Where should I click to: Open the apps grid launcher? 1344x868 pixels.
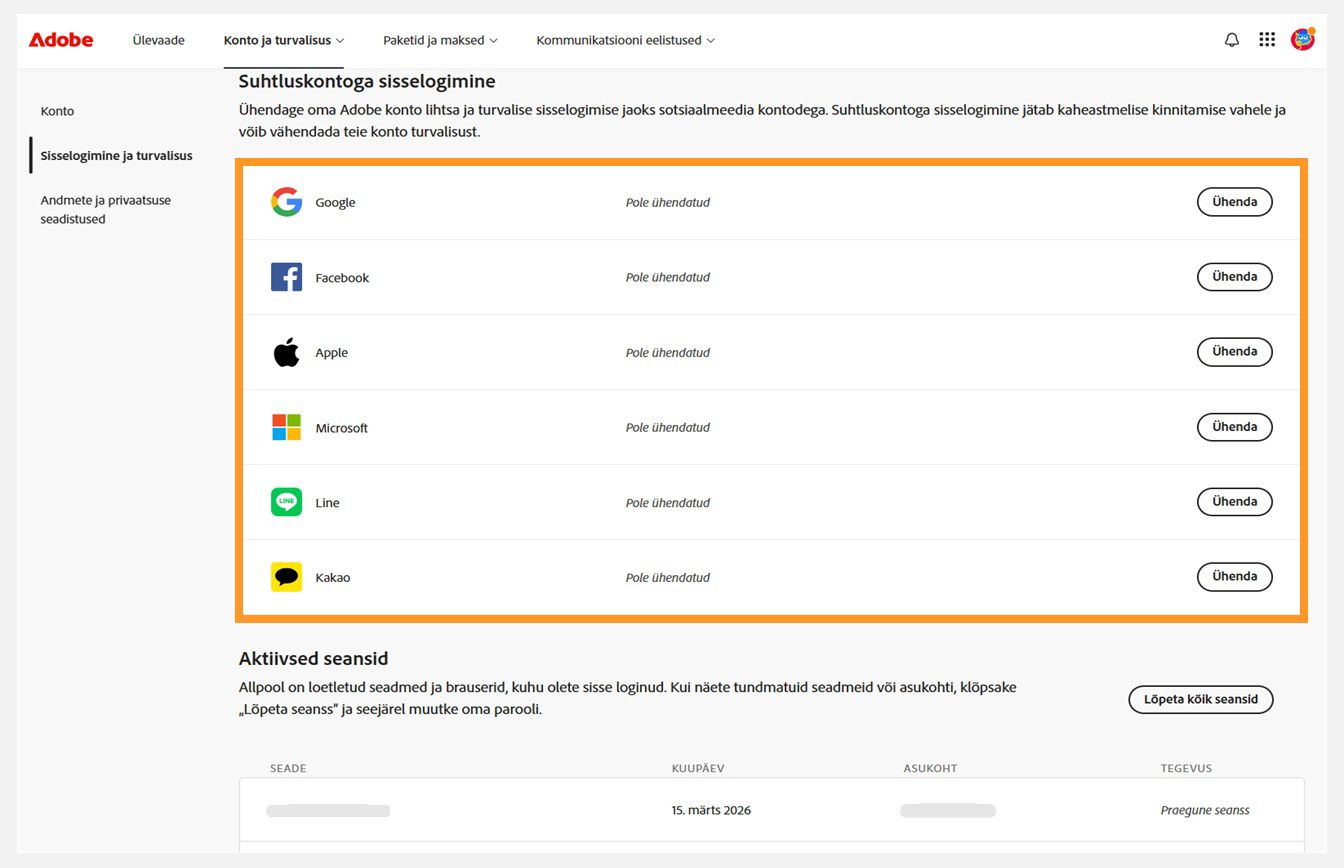(x=1267, y=40)
